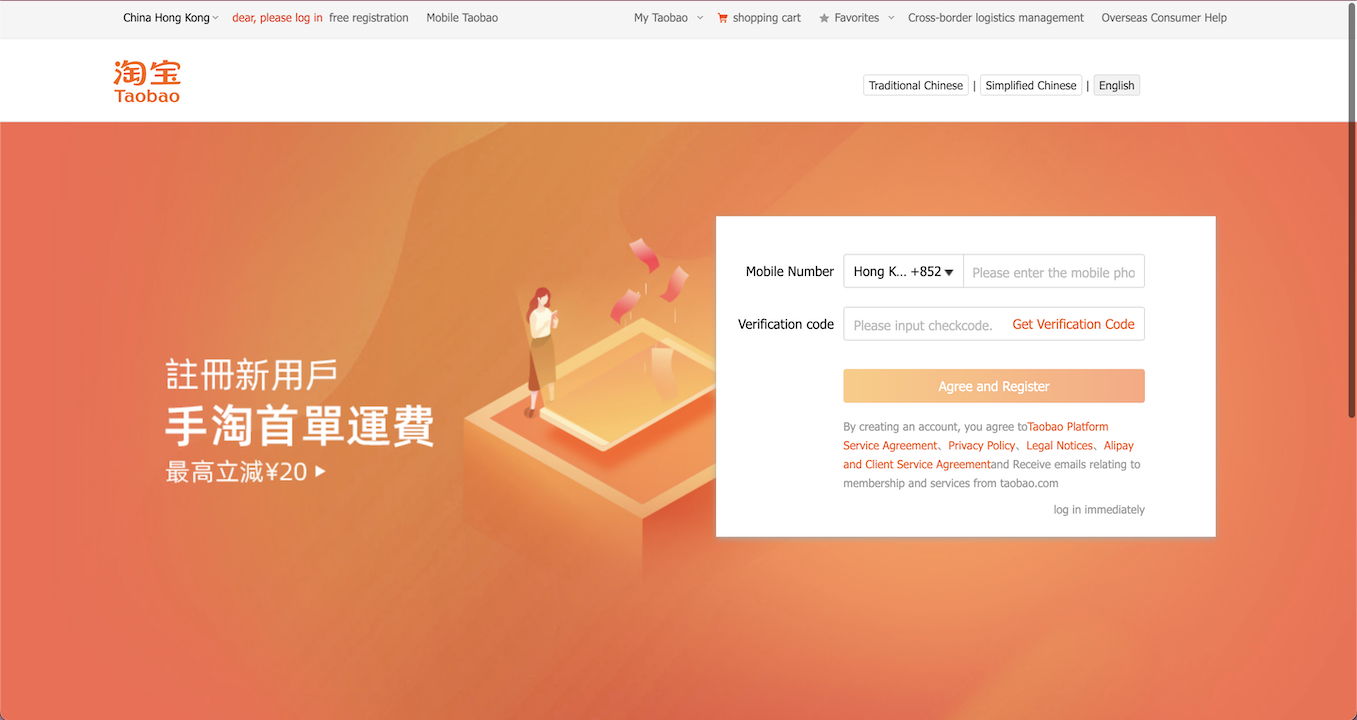Viewport: 1357px width, 720px height.
Task: Open Mobile Taobao link
Action: [x=462, y=18]
